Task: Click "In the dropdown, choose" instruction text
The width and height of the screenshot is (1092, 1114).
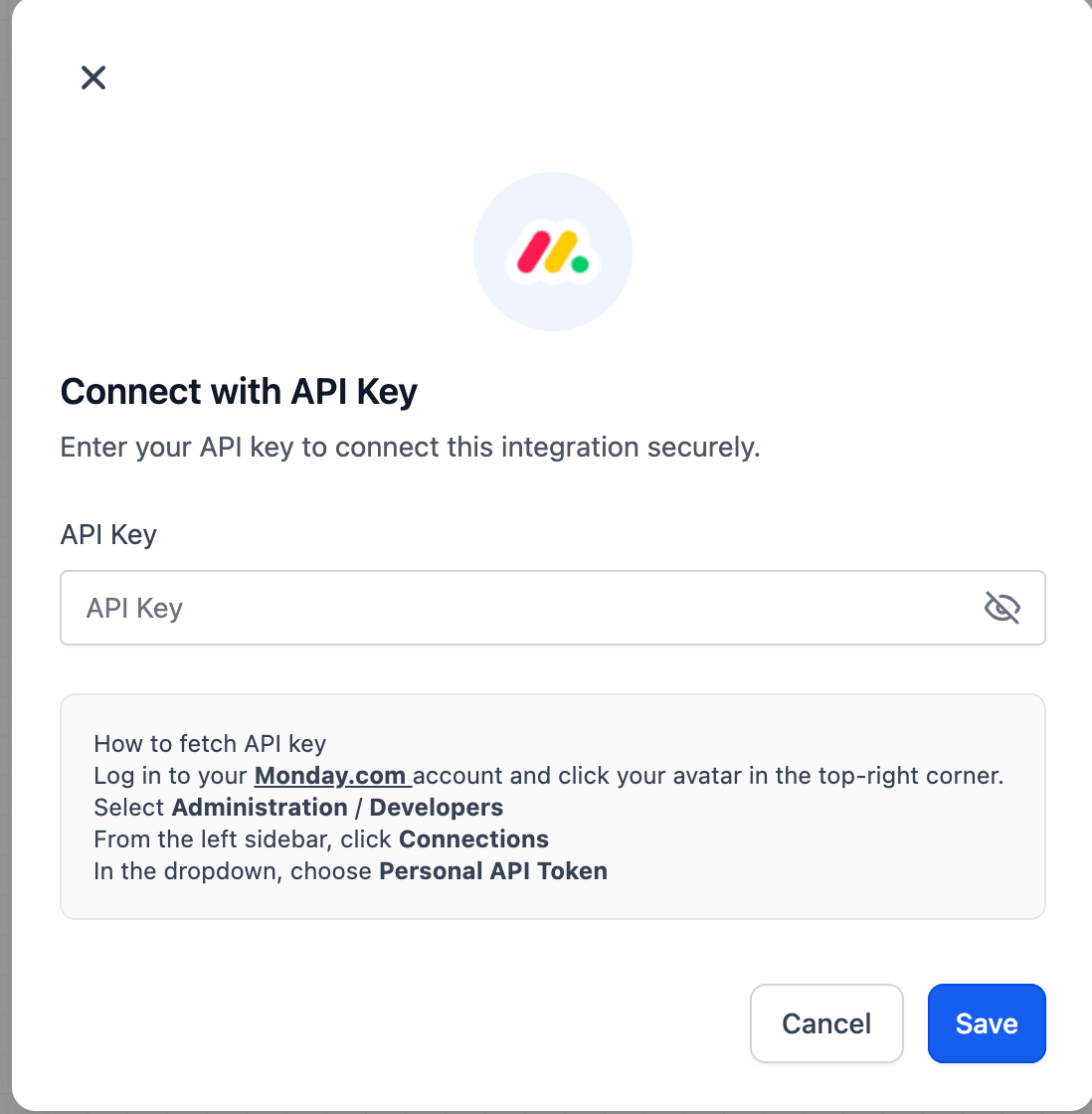Action: click(x=234, y=871)
